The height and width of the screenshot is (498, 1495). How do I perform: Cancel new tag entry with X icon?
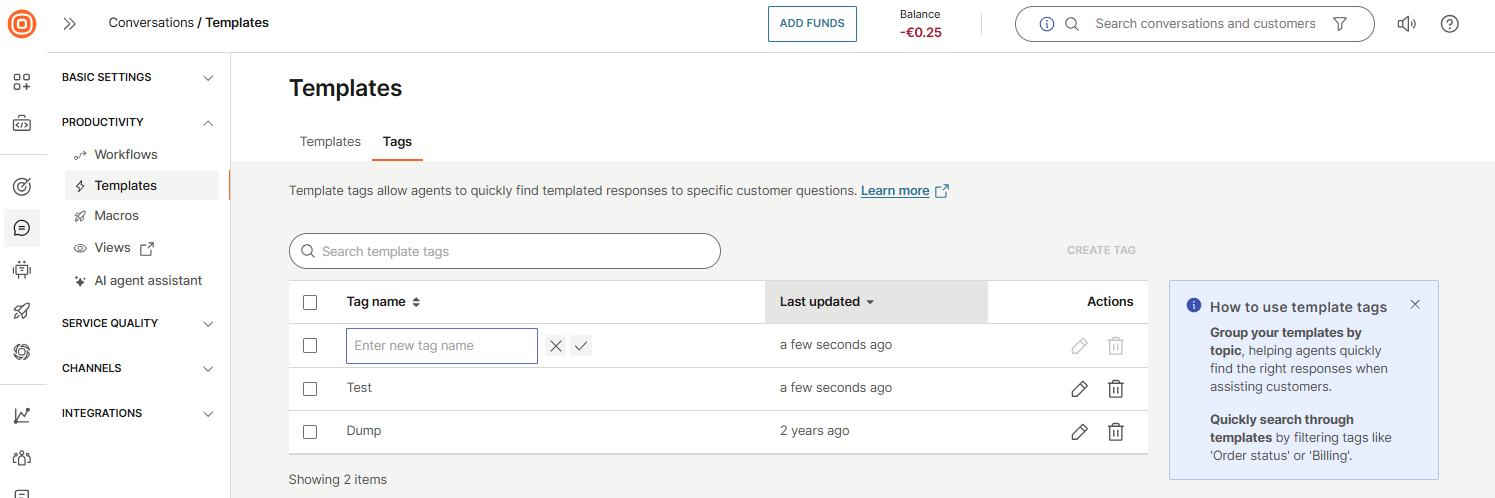click(556, 346)
